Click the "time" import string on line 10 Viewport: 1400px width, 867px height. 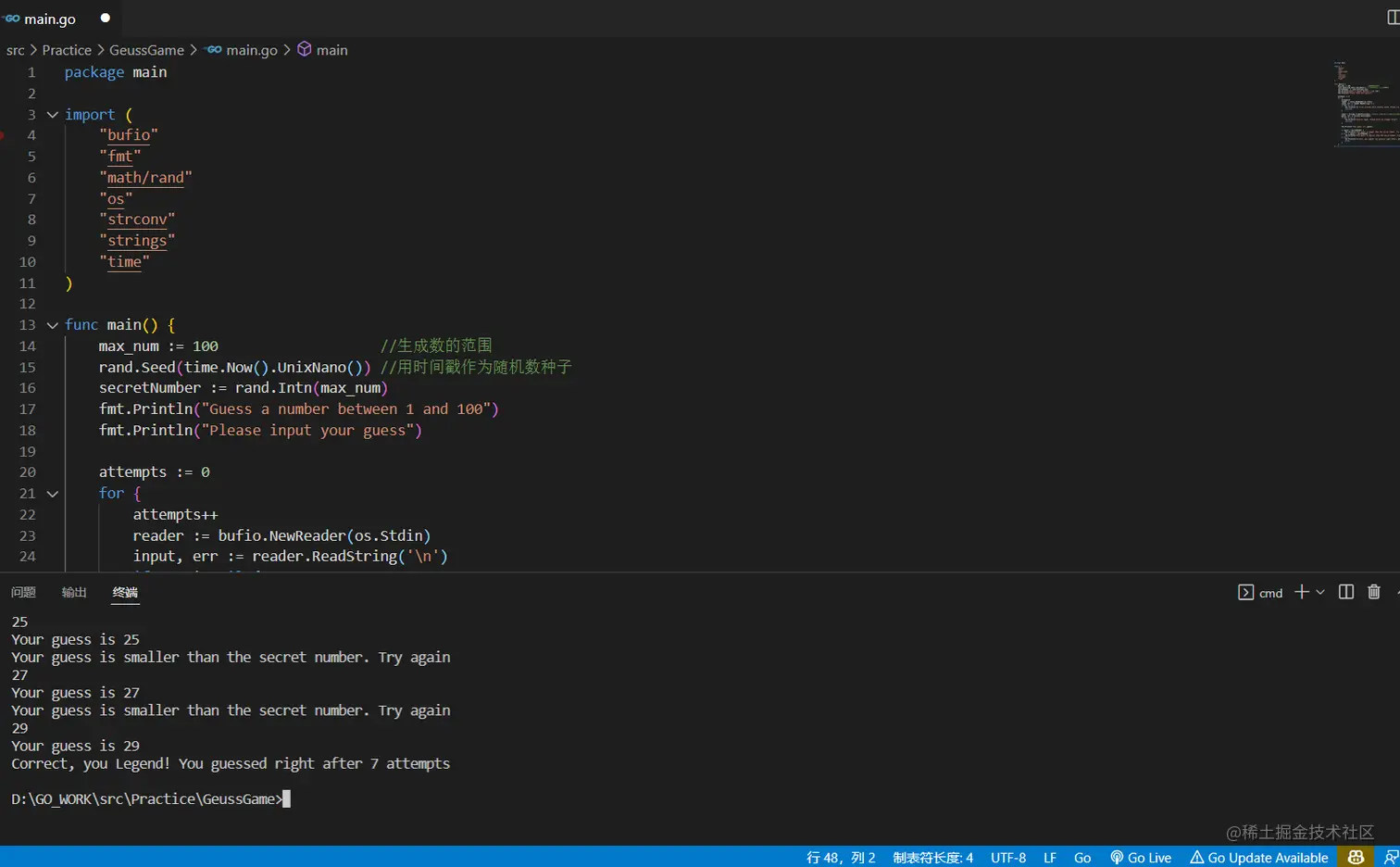pyautogui.click(x=124, y=262)
